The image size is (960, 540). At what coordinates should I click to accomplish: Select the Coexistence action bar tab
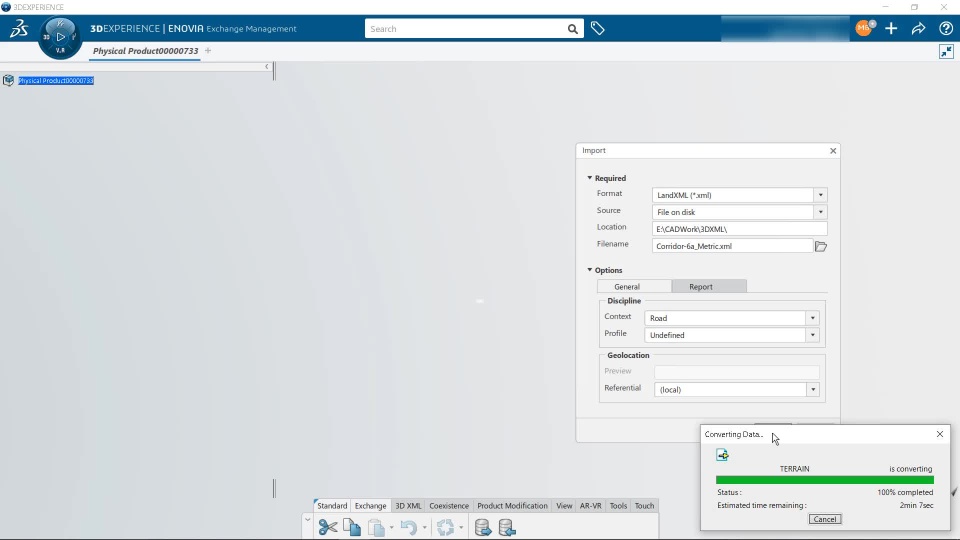point(449,506)
